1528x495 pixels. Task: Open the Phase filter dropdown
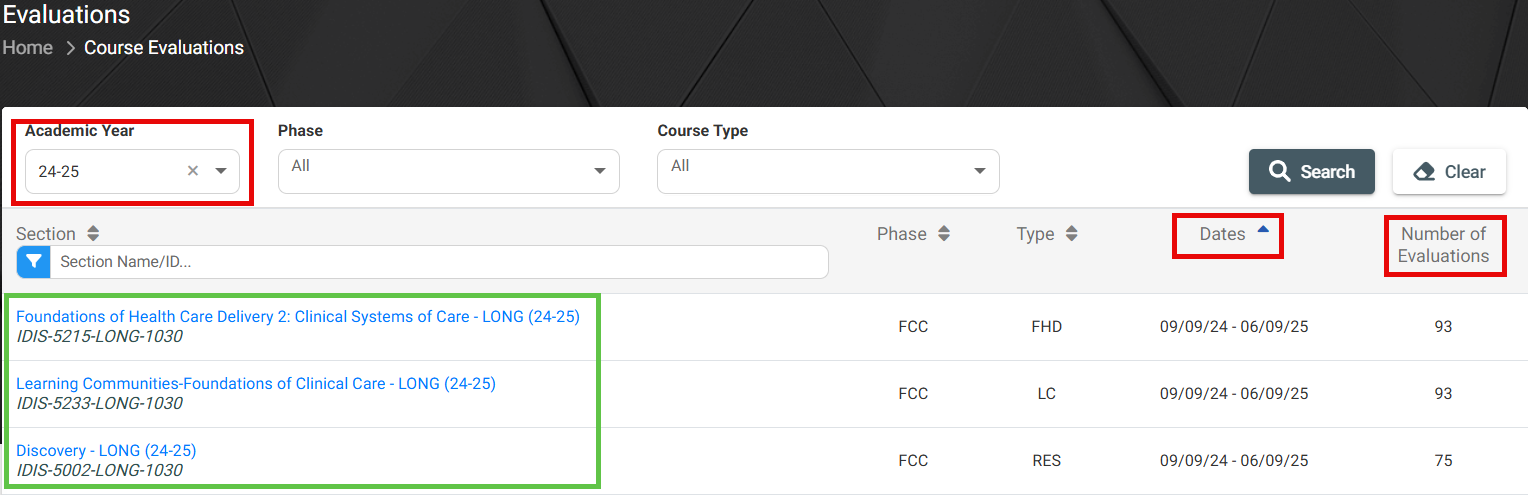[x=448, y=171]
